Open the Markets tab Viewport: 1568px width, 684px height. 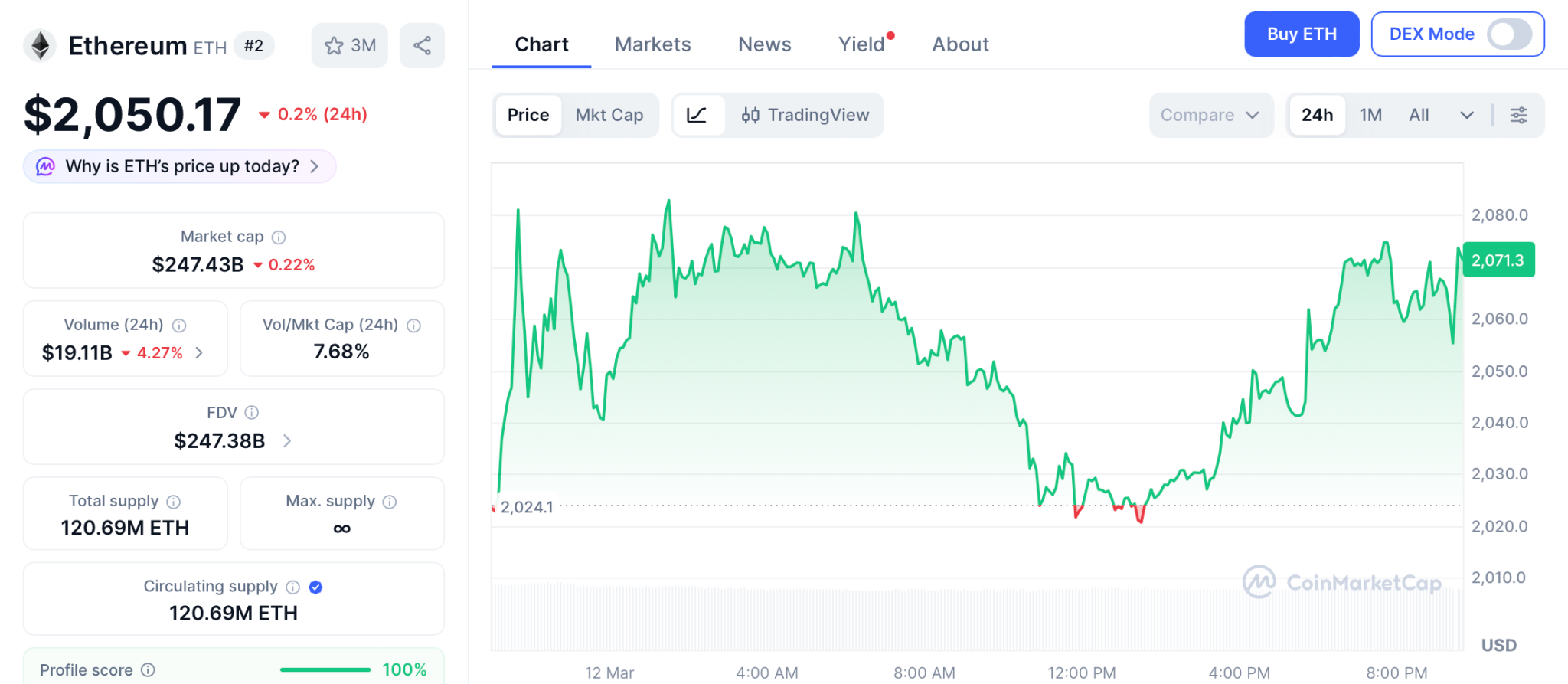click(x=652, y=44)
